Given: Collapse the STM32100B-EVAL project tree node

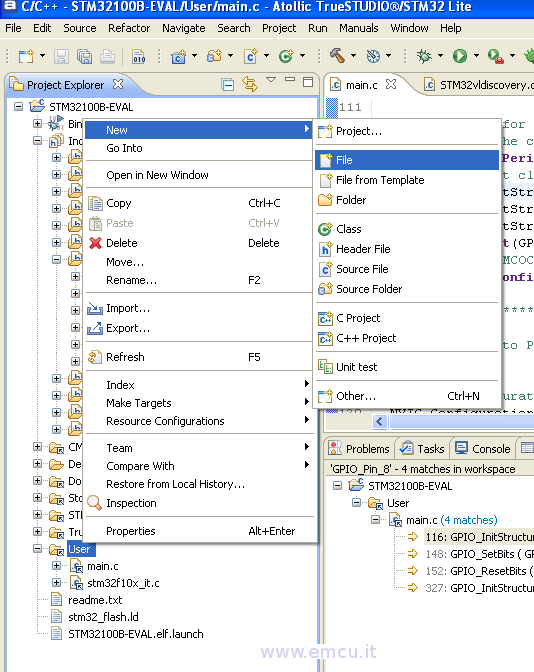Looking at the screenshot, I should (x=18, y=106).
